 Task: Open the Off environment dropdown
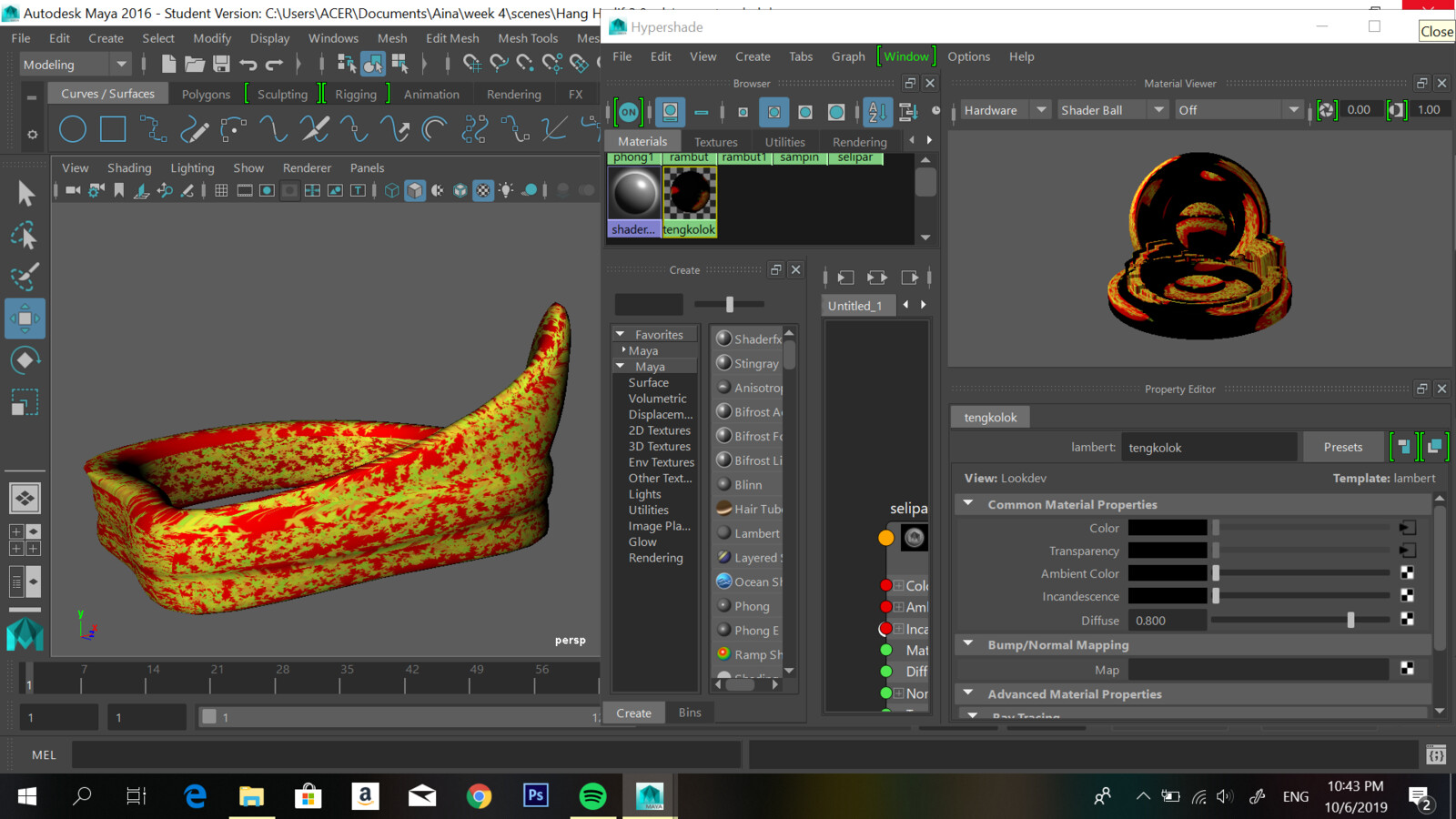coord(1239,110)
